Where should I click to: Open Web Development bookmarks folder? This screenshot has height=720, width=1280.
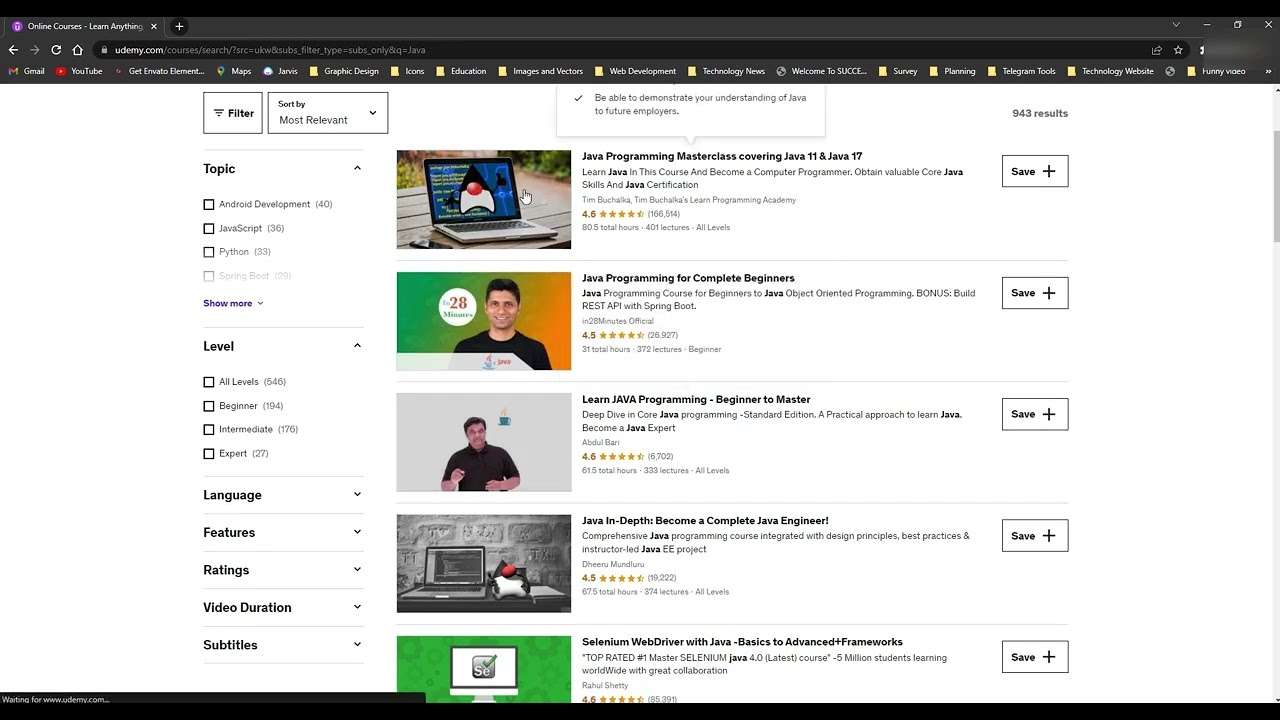635,71
